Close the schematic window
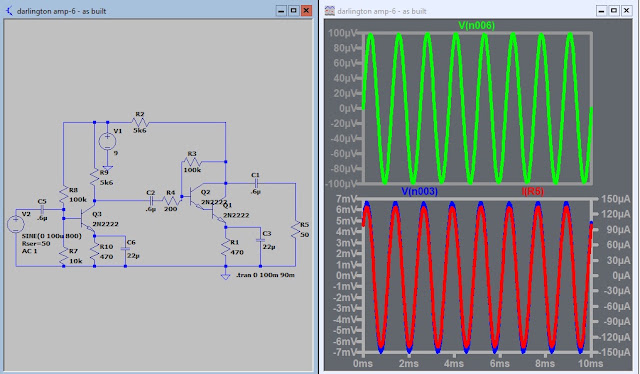640x374 pixels. pyautogui.click(x=306, y=11)
